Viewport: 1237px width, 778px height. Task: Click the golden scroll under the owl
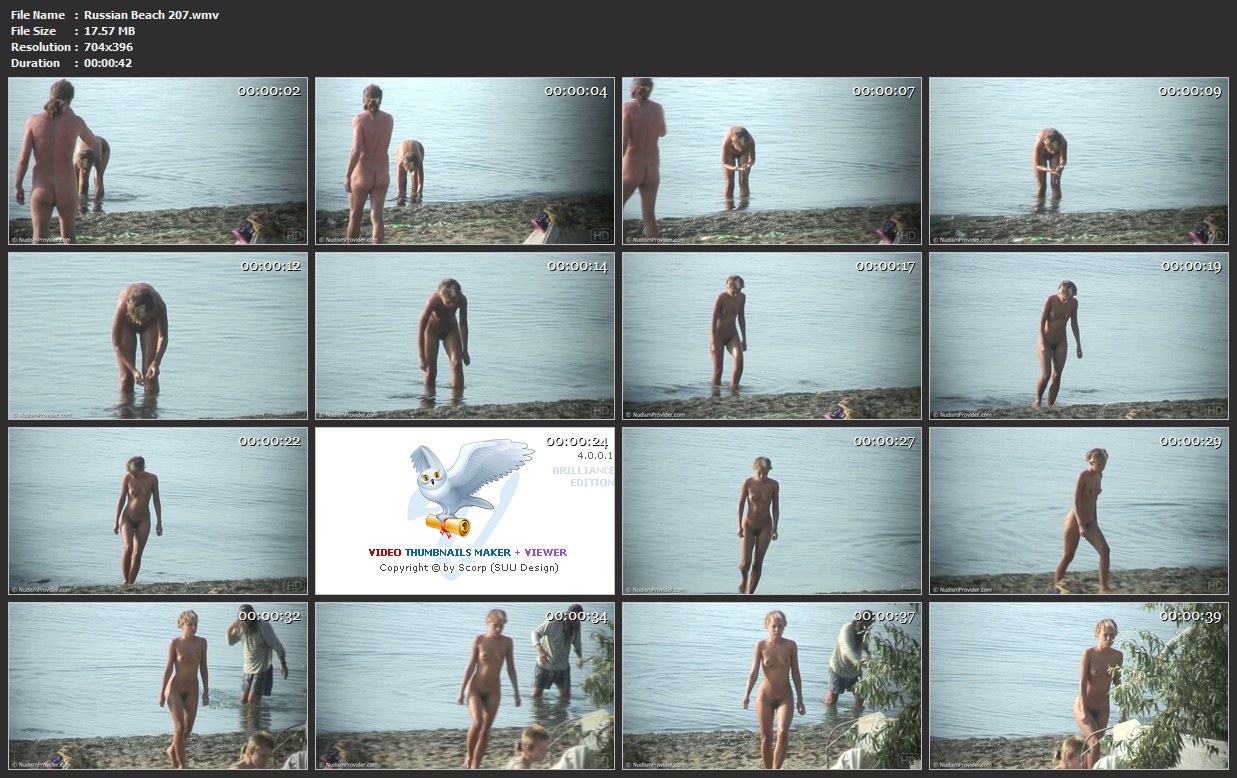click(x=448, y=524)
